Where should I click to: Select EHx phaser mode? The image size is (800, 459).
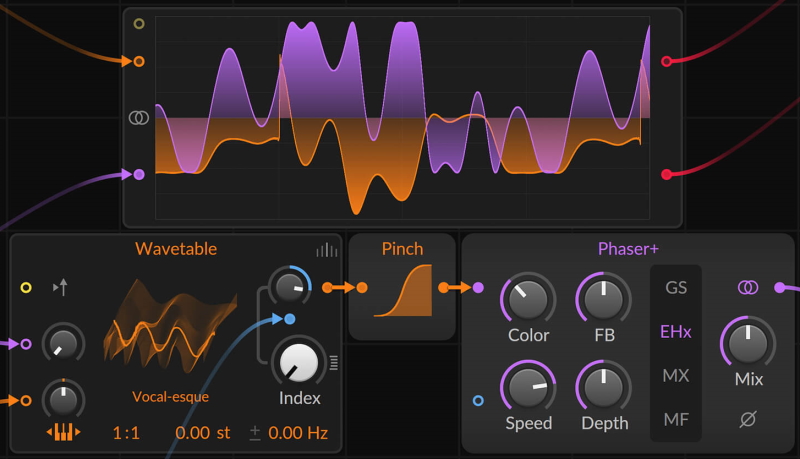(x=676, y=332)
